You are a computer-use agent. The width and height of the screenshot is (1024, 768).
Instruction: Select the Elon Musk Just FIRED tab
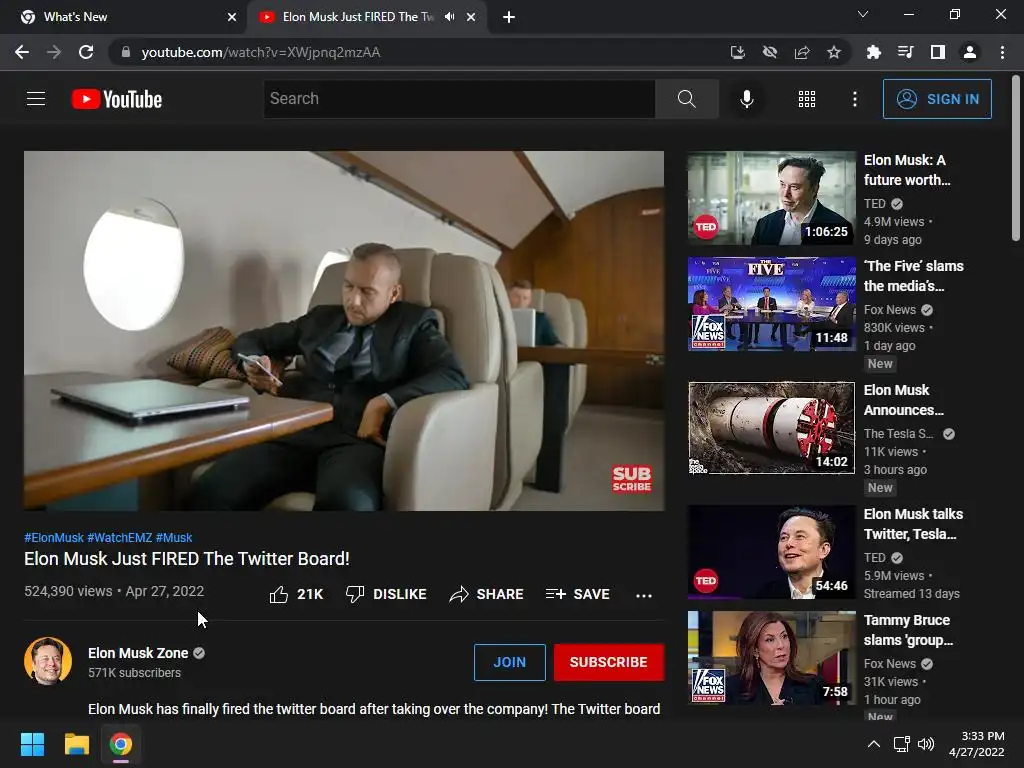(x=366, y=17)
